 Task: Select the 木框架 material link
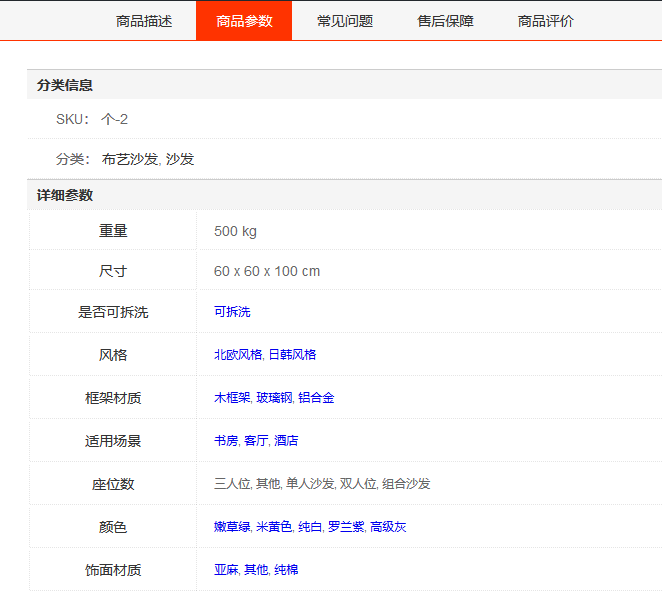[232, 398]
